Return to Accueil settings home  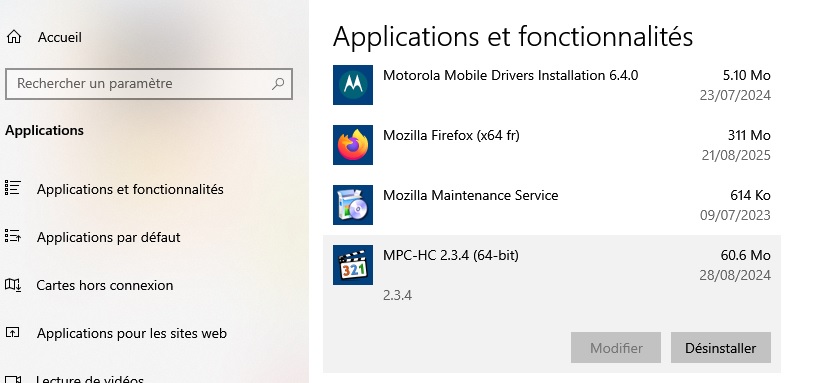pos(59,37)
